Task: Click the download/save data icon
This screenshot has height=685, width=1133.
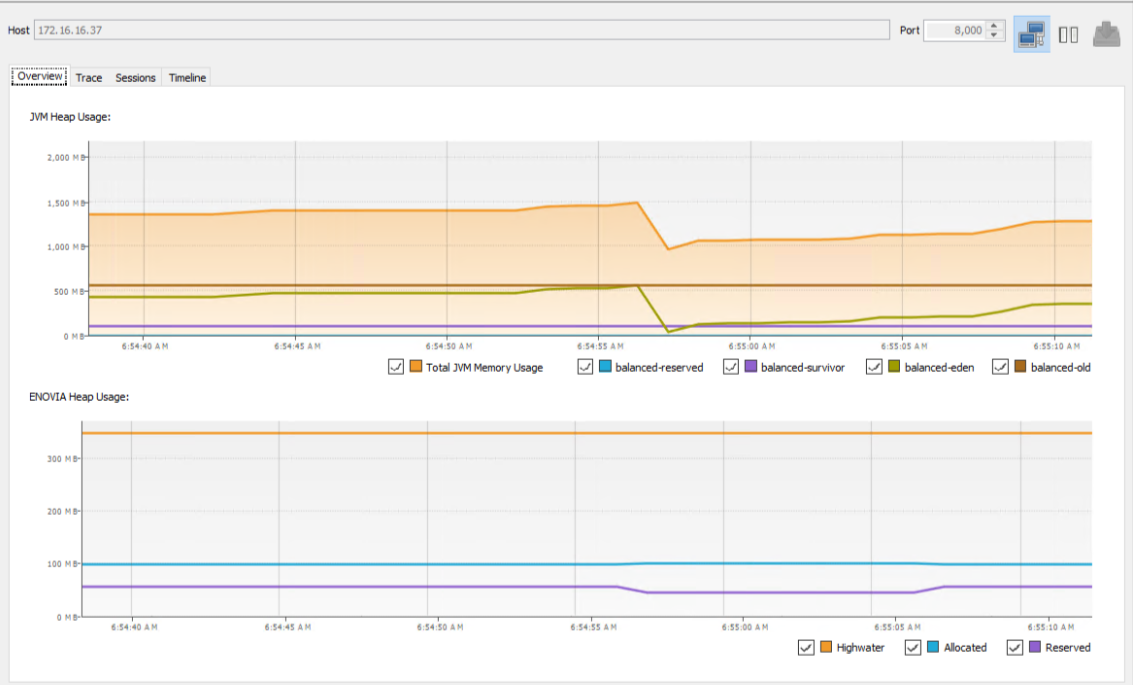Action: pyautogui.click(x=1106, y=34)
